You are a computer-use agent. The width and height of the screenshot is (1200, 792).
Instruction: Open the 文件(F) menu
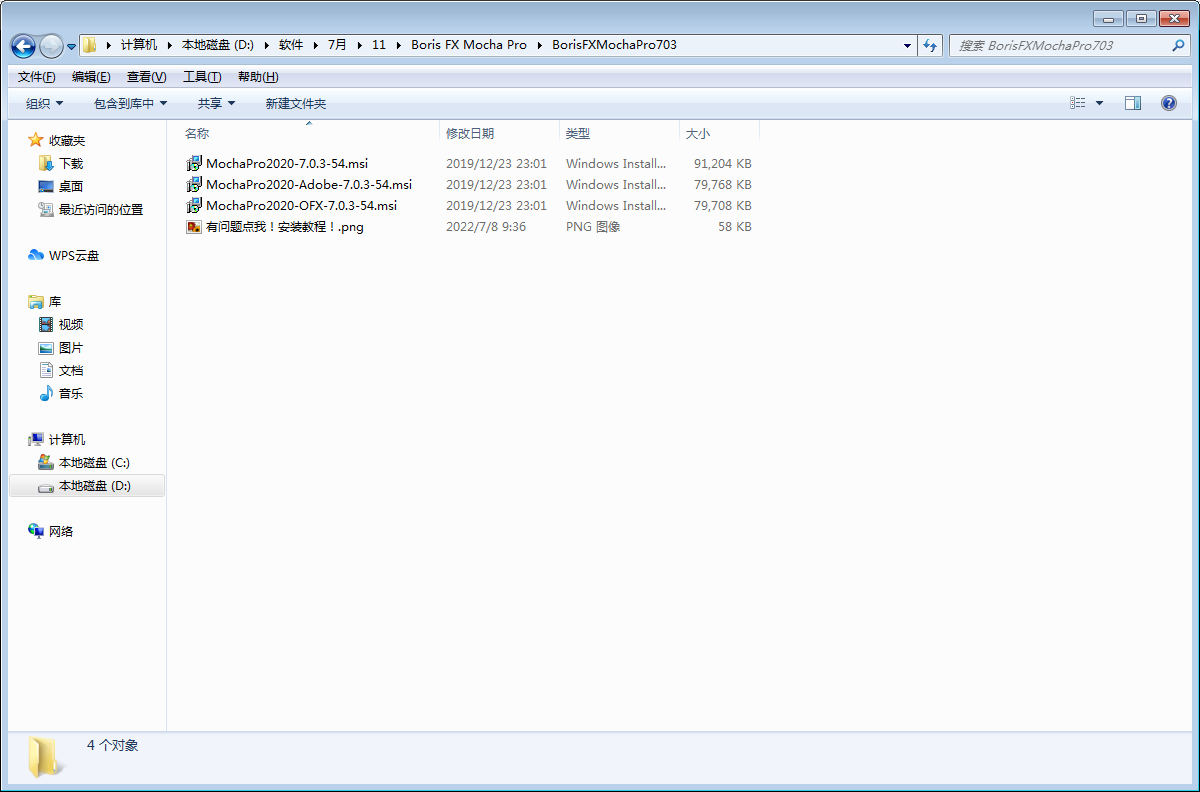point(36,77)
